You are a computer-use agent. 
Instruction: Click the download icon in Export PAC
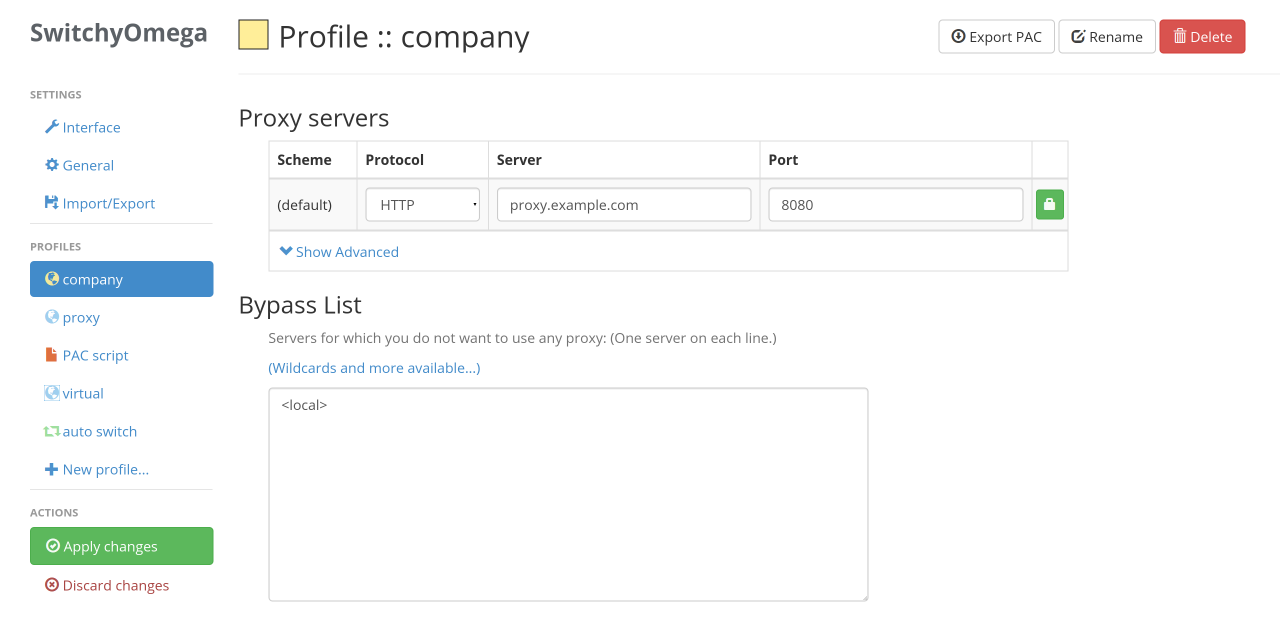point(958,36)
